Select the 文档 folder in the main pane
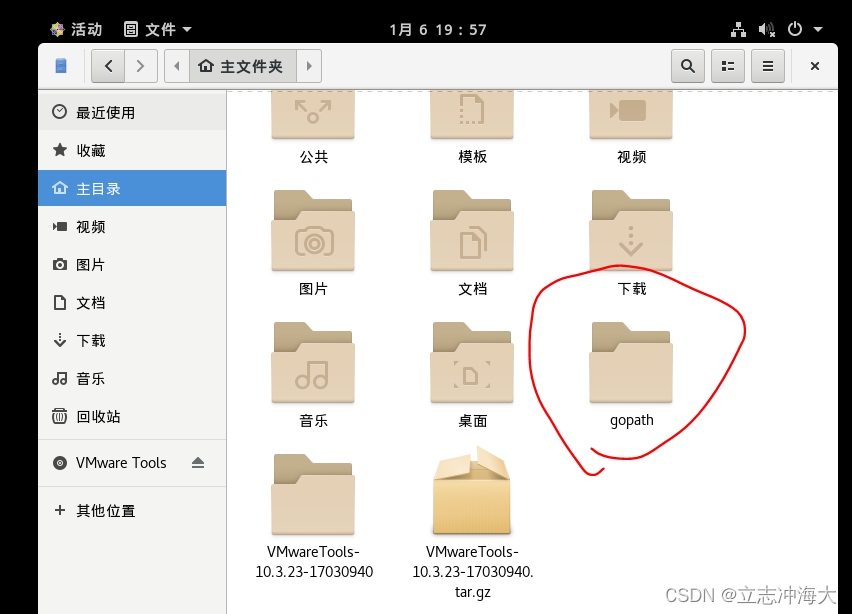Viewport: 852px width, 614px height. click(472, 230)
